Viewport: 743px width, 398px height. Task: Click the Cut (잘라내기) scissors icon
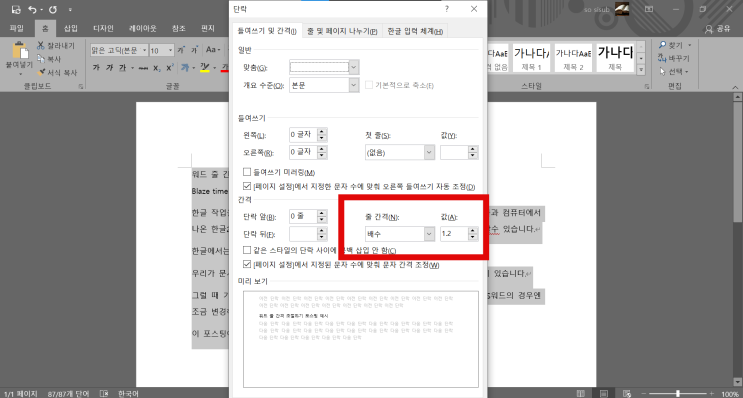click(x=41, y=45)
